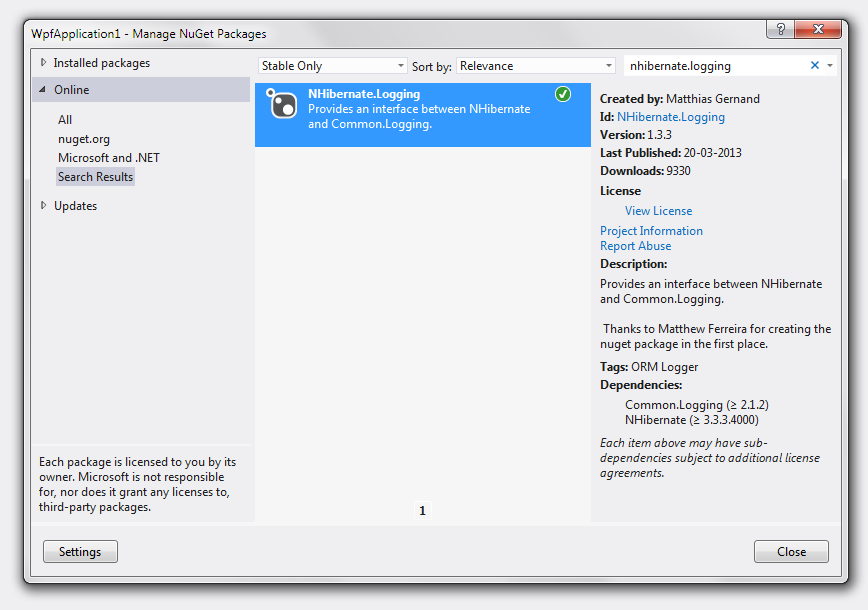Click the Downloads: 9330 text
The image size is (868, 610).
click(645, 170)
